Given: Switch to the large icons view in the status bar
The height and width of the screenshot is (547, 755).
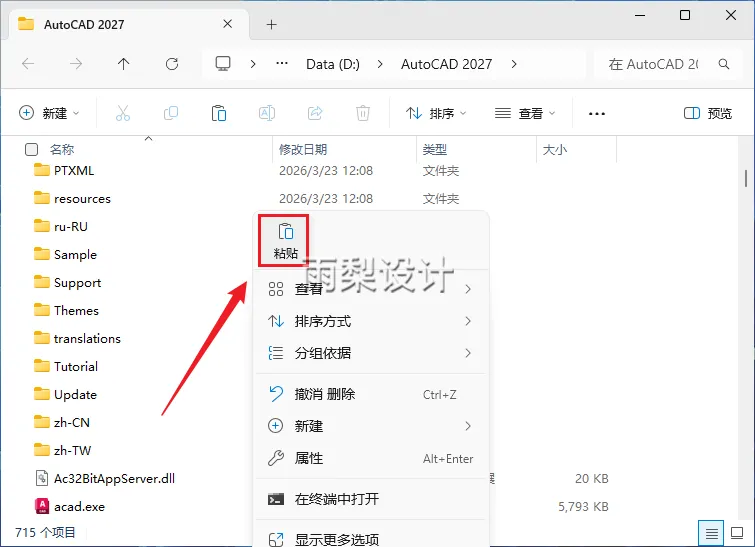Looking at the screenshot, I should coord(737,533).
